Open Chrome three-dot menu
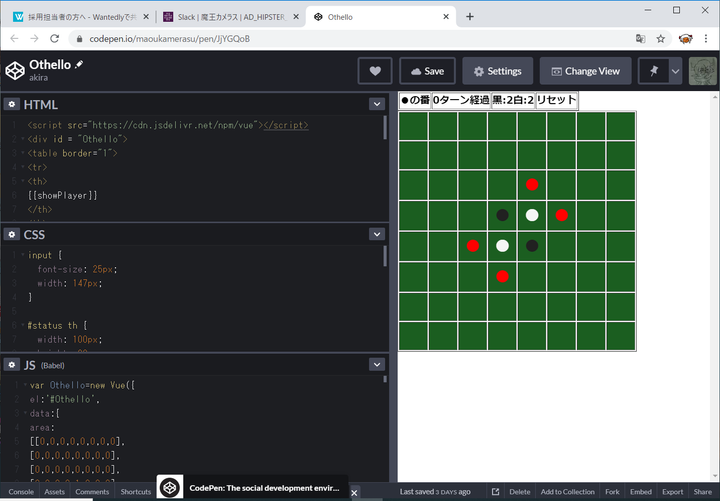The width and height of the screenshot is (720, 501). click(x=706, y=39)
